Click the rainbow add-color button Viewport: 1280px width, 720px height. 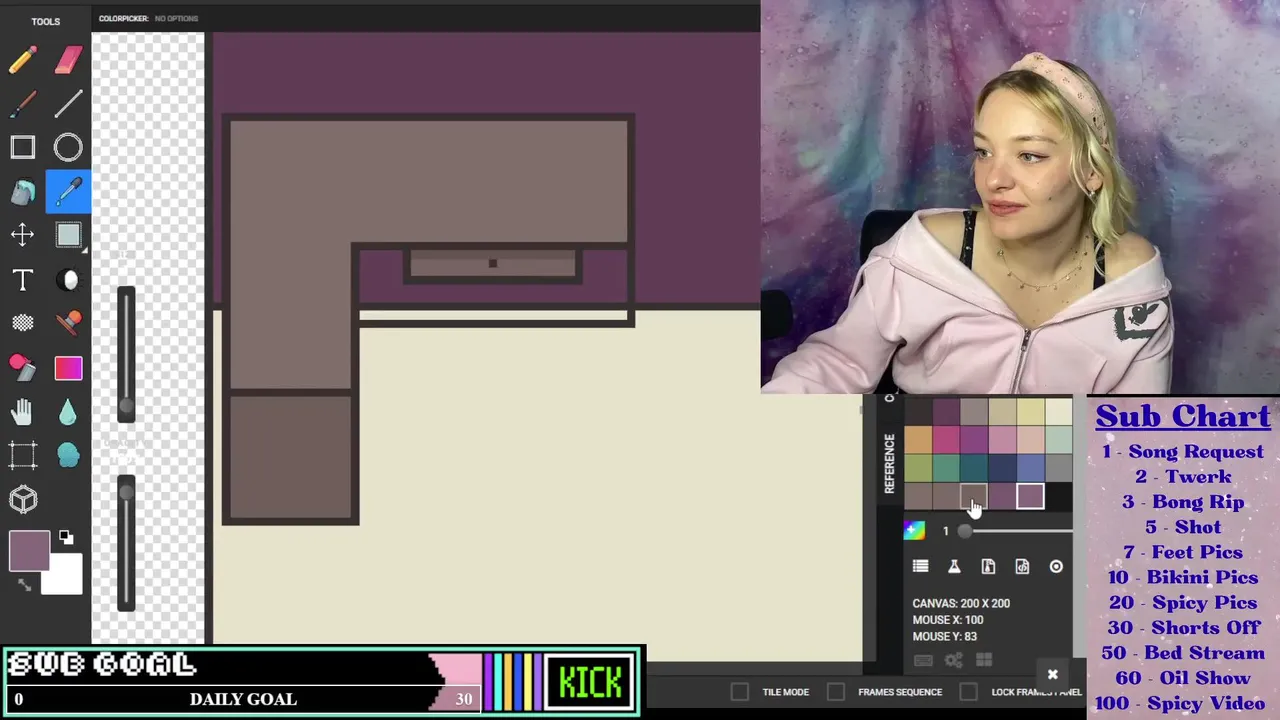(914, 530)
